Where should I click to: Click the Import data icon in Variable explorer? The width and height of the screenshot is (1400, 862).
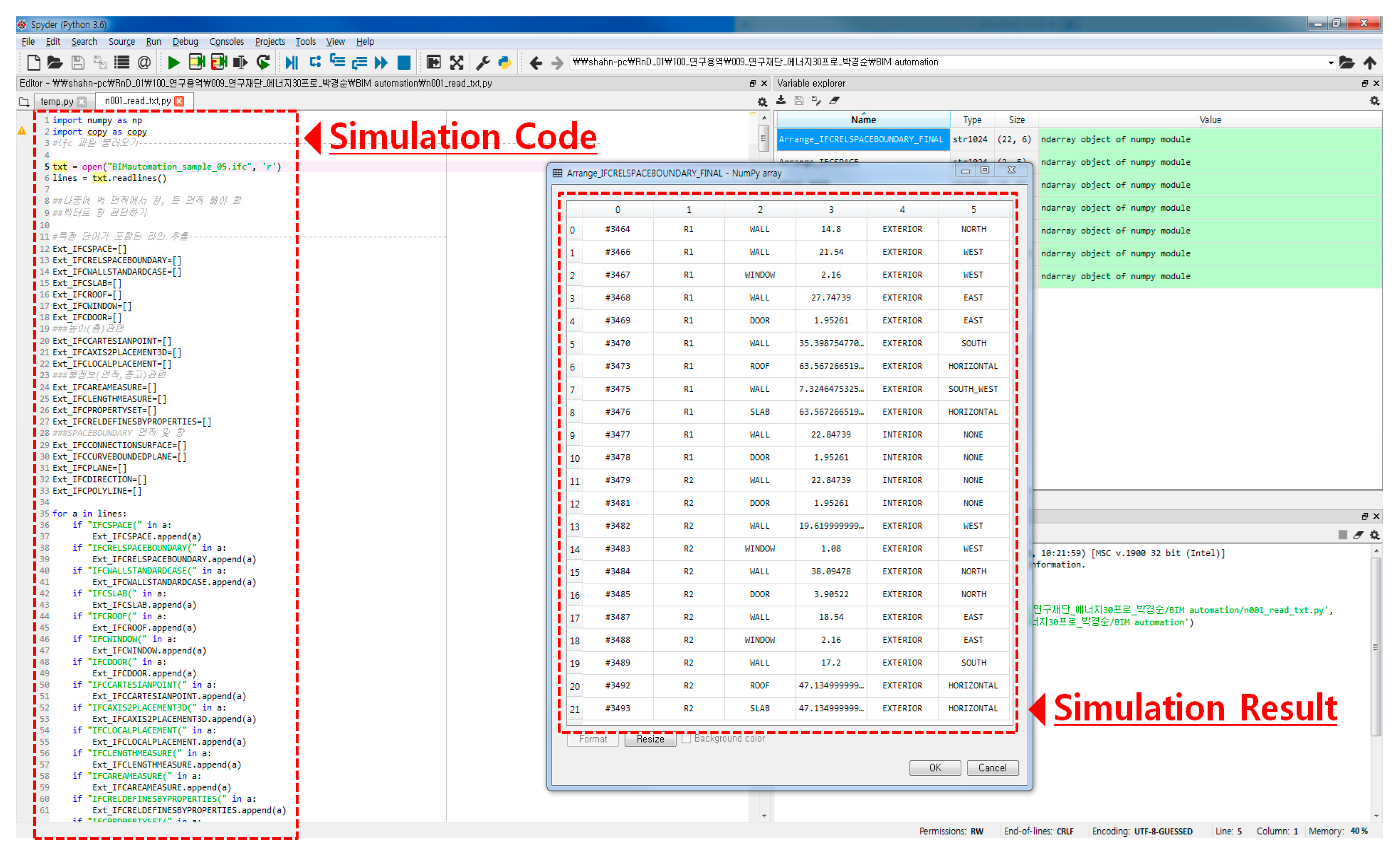click(781, 101)
